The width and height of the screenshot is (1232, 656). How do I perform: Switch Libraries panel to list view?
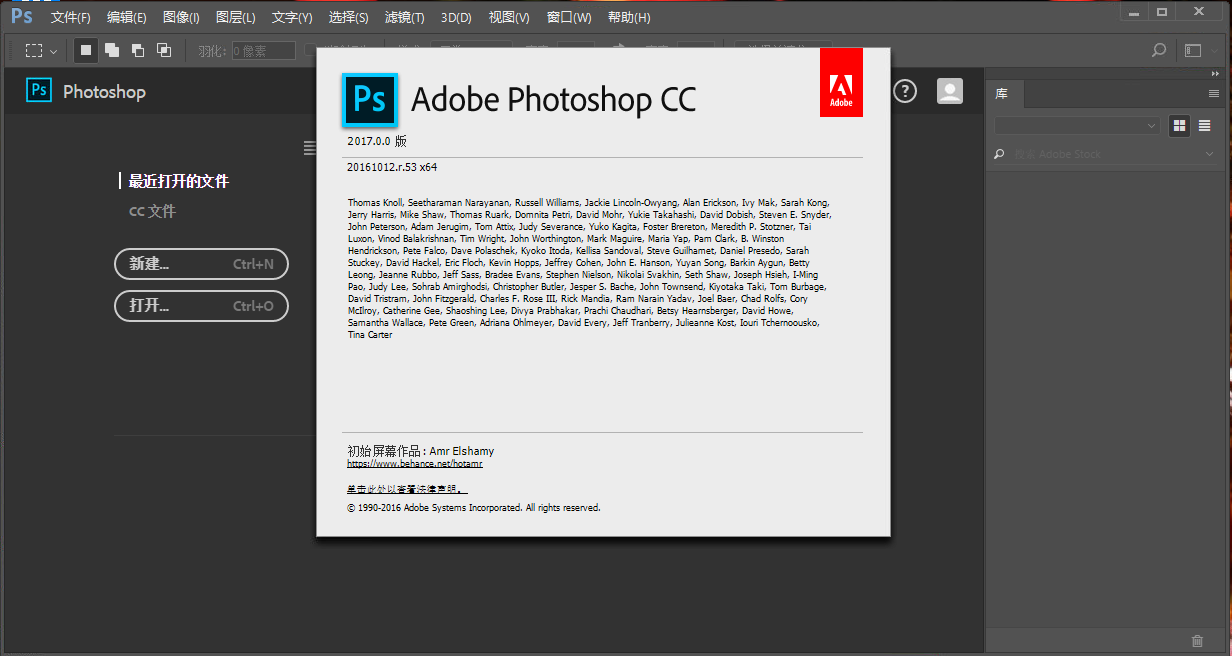[1205, 126]
